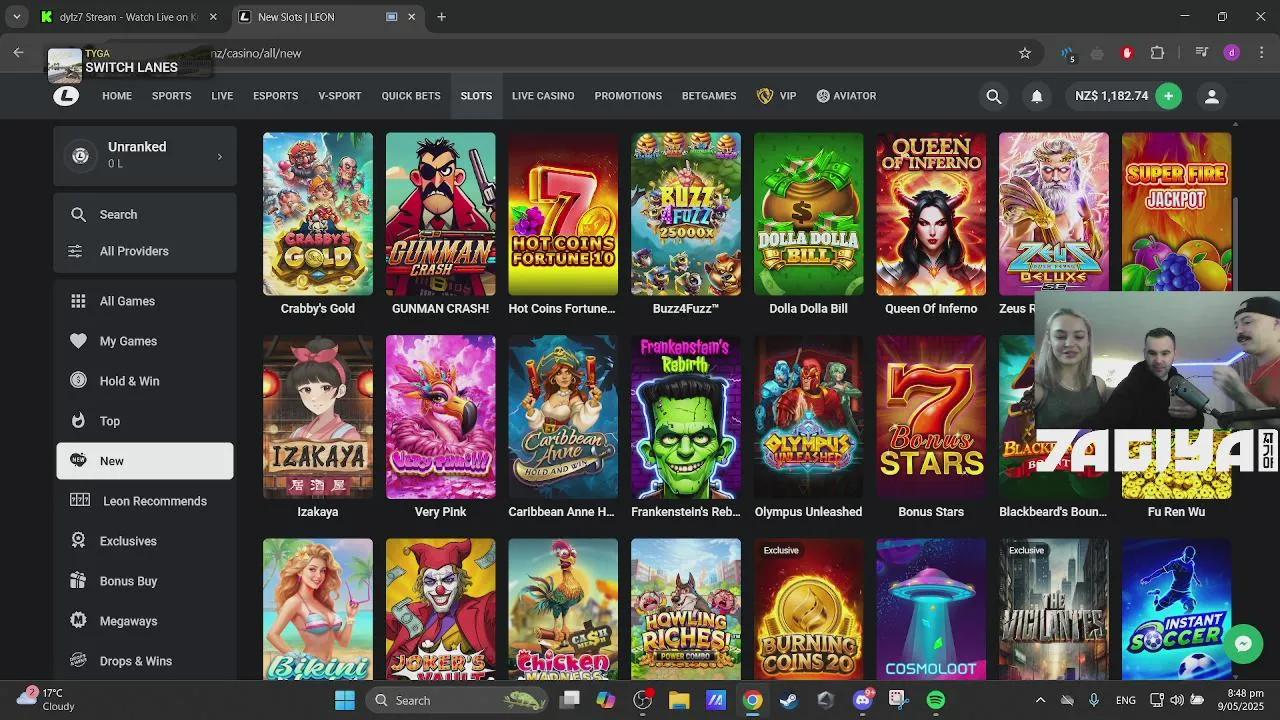
Task: Bookmark this page with star icon
Action: [1025, 53]
